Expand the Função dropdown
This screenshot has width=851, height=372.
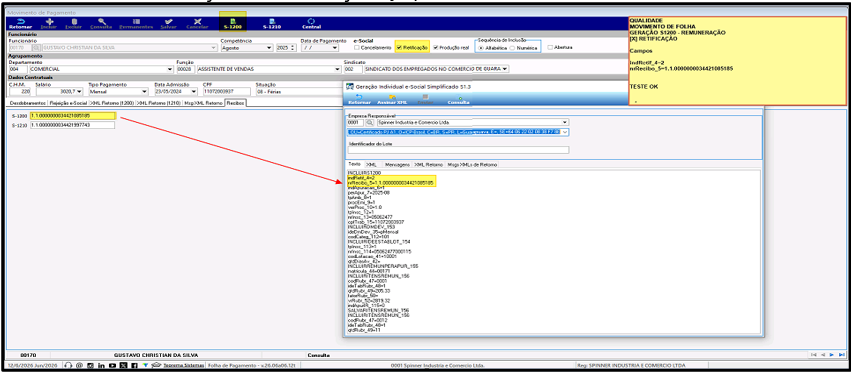[338, 69]
